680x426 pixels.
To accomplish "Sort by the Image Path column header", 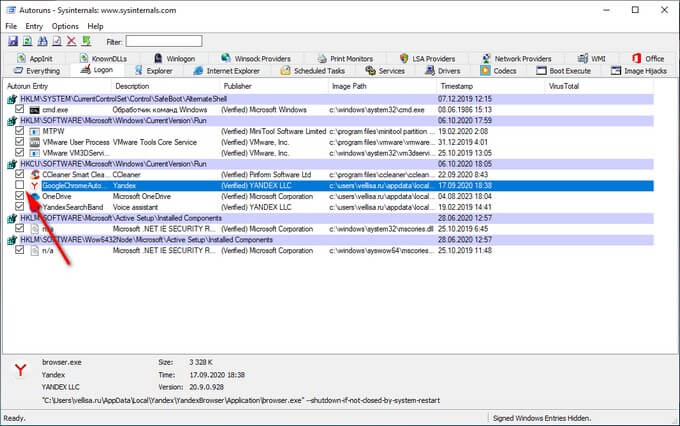I will coord(382,86).
